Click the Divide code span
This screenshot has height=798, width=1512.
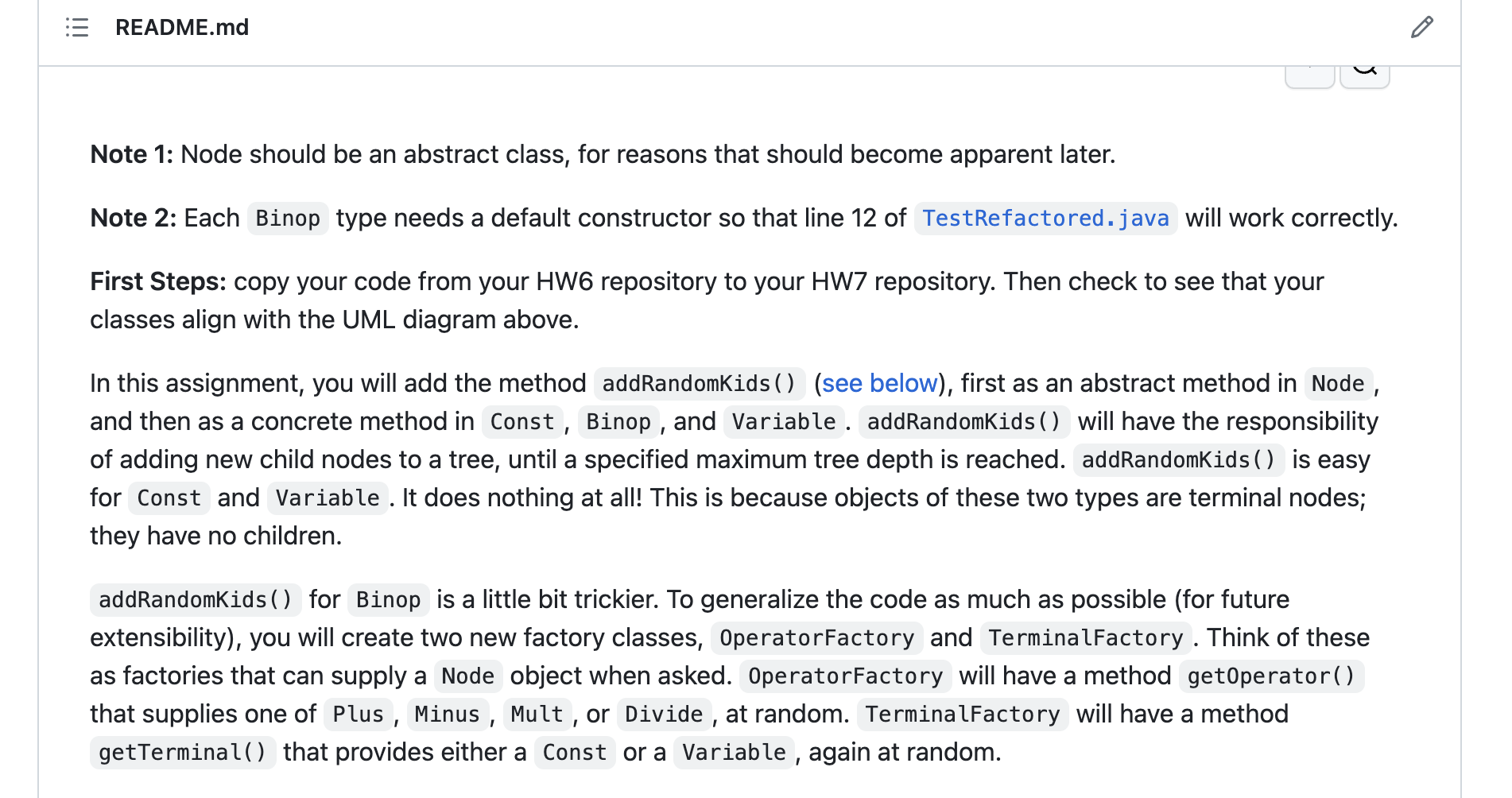(665, 714)
